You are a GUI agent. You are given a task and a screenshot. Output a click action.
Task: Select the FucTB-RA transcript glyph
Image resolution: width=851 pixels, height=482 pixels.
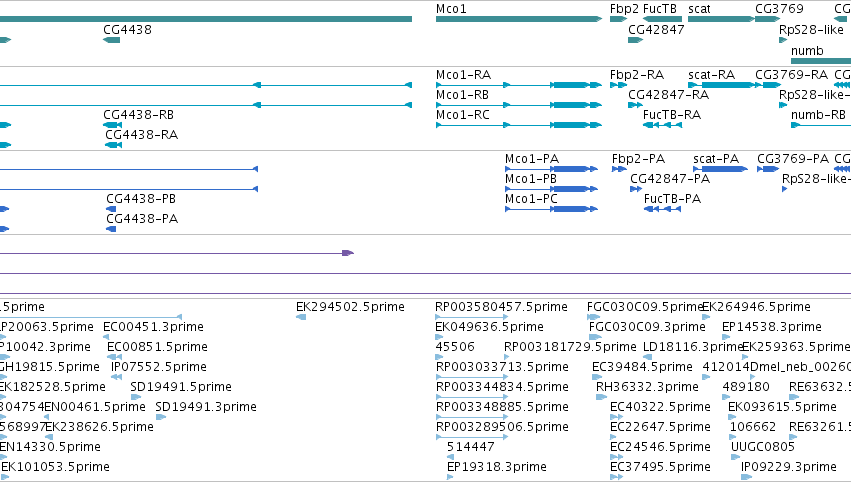(x=662, y=125)
